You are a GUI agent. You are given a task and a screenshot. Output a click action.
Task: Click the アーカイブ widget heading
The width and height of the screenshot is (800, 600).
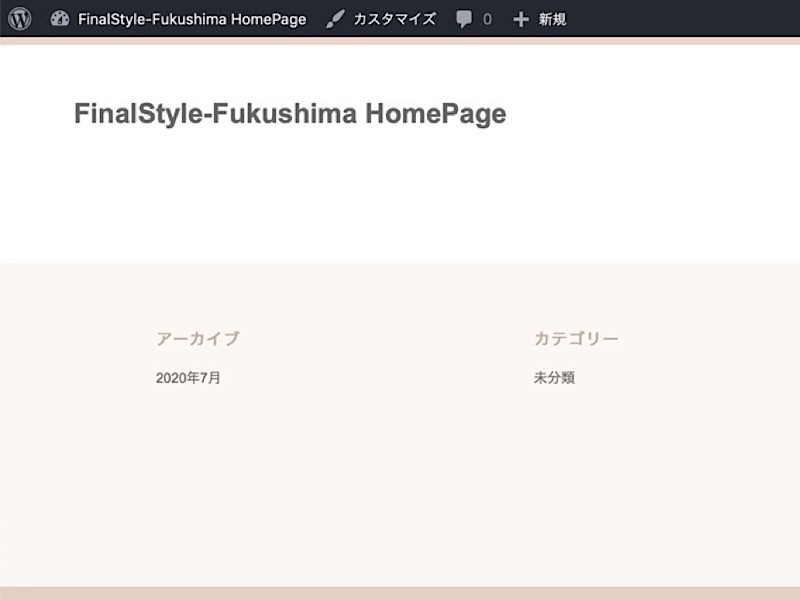[197, 339]
